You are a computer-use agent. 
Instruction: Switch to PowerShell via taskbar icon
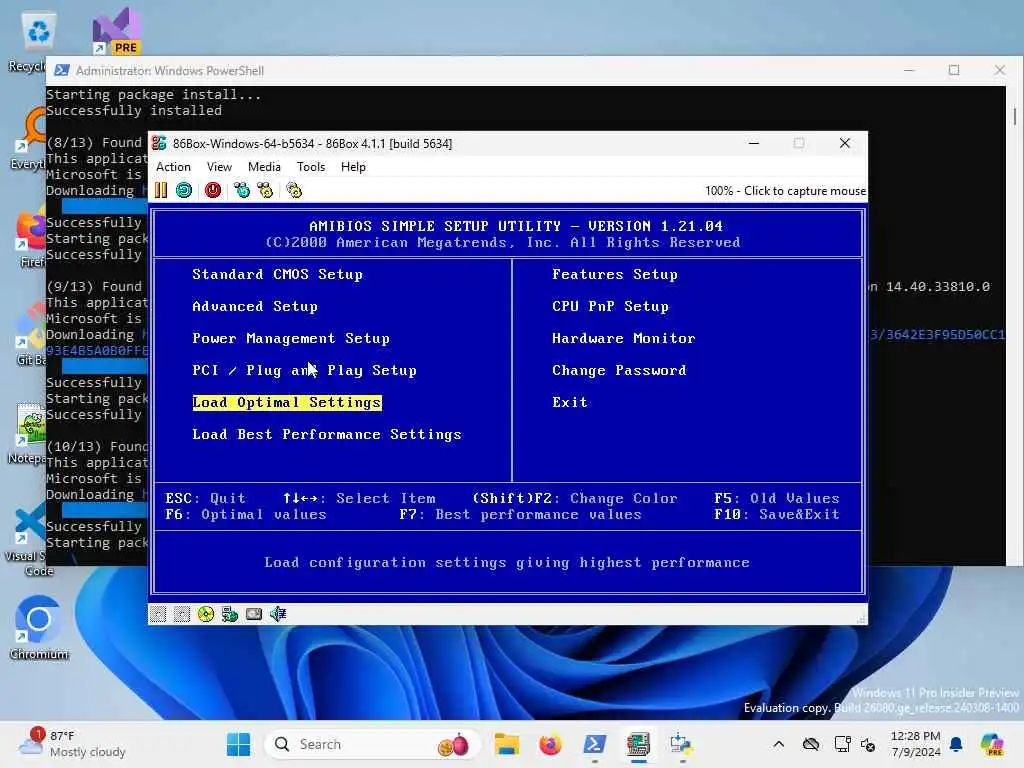(x=594, y=744)
